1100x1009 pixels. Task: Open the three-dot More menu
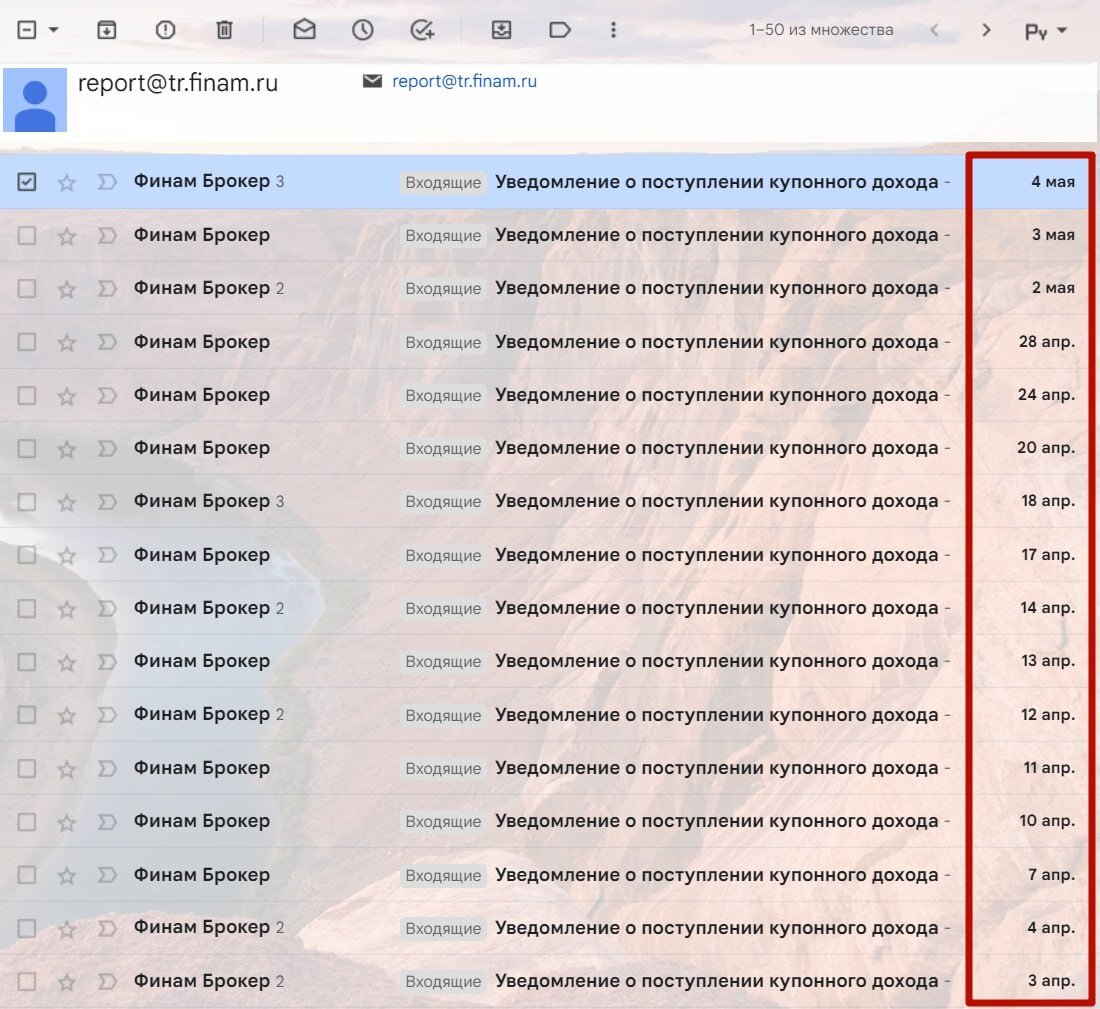[613, 30]
